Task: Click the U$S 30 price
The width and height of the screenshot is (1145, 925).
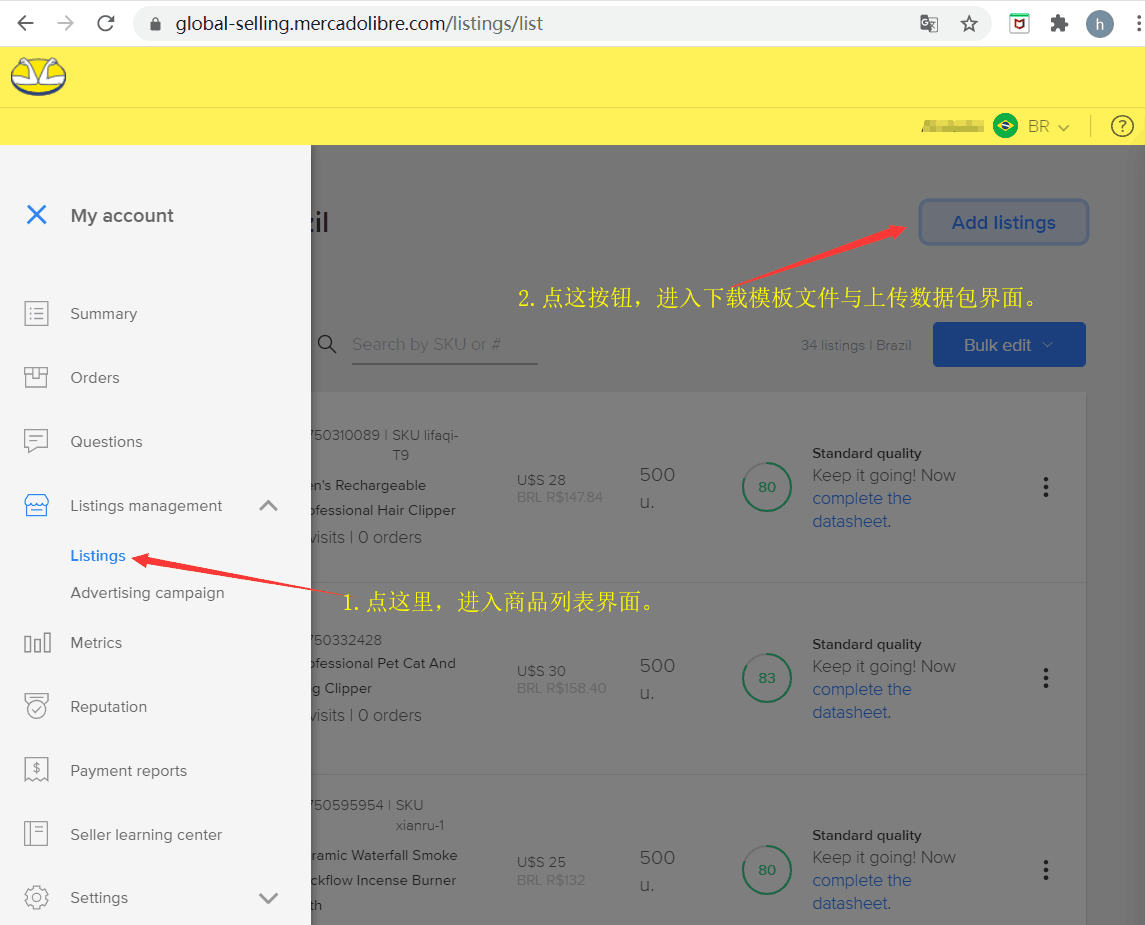Action: coord(541,671)
